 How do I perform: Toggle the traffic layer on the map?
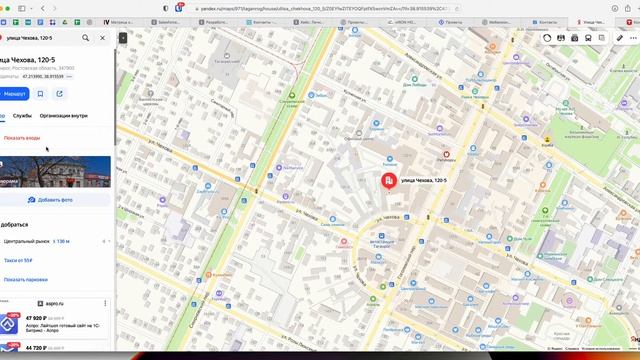coord(547,38)
